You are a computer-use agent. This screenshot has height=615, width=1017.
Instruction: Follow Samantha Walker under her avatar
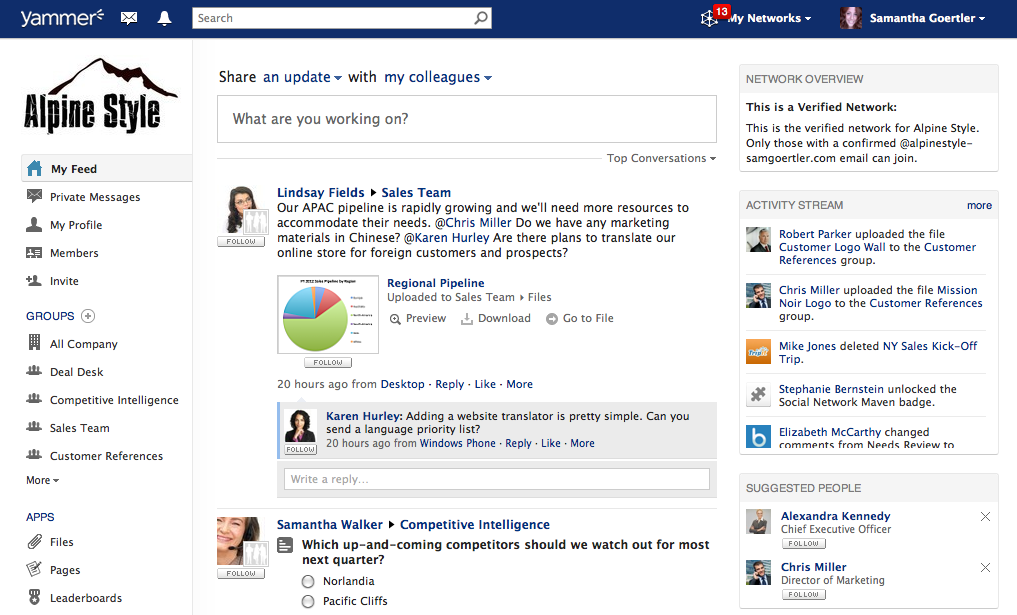coord(241,573)
